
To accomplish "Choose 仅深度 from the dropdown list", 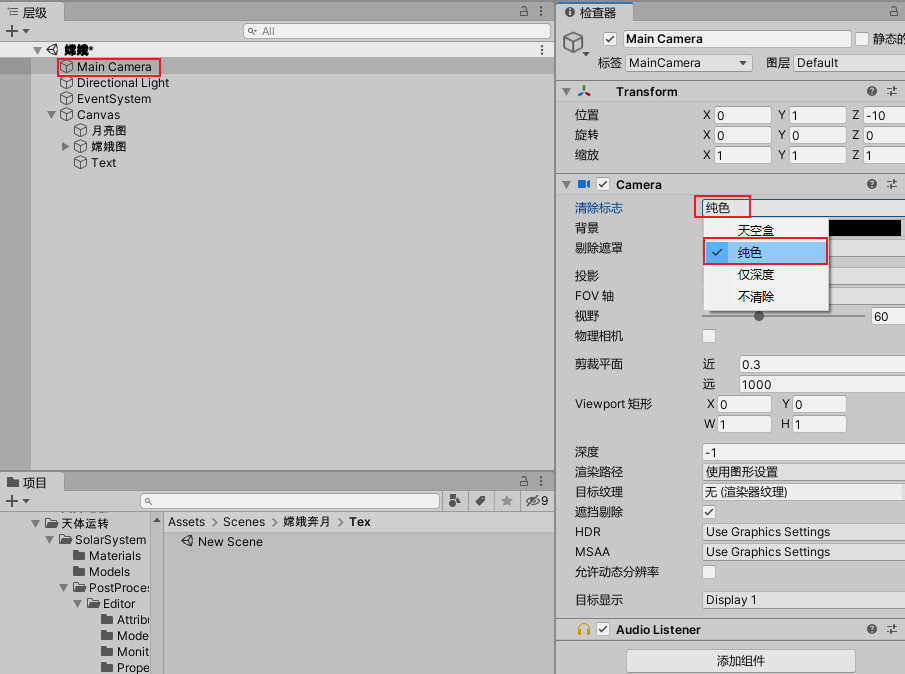I will coord(766,275).
